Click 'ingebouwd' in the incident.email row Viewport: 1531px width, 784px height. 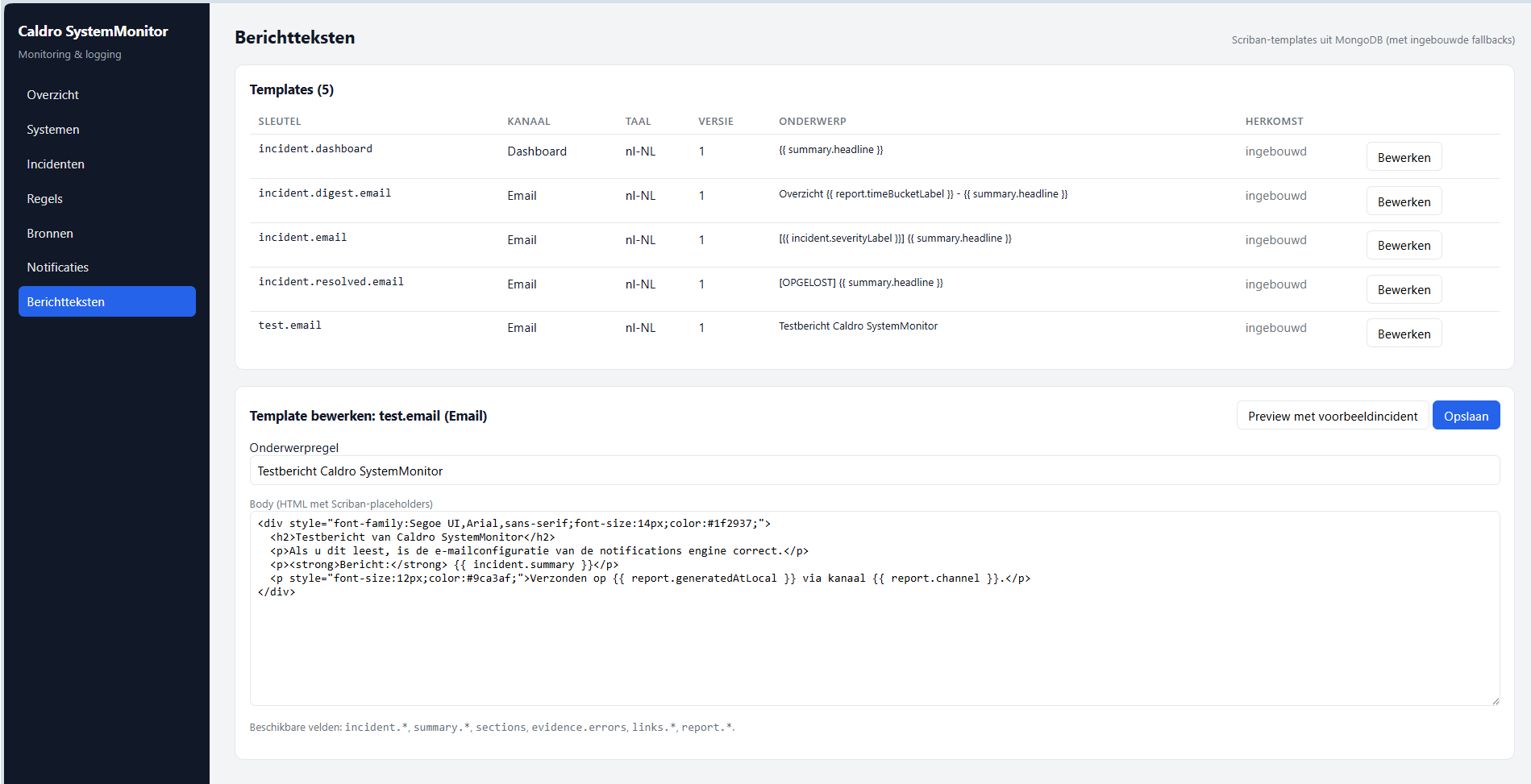(x=1275, y=240)
